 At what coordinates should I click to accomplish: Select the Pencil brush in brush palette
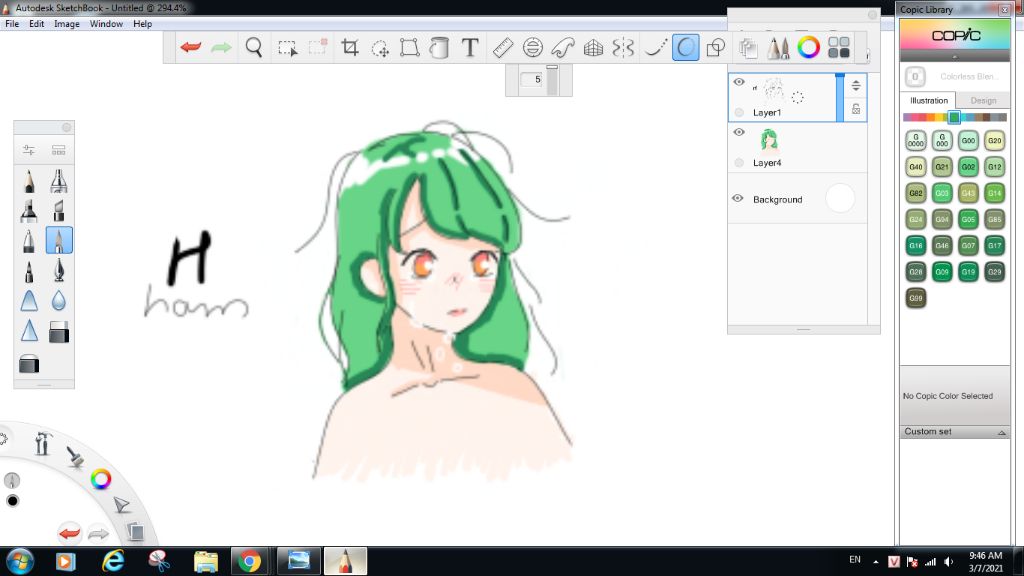29,181
